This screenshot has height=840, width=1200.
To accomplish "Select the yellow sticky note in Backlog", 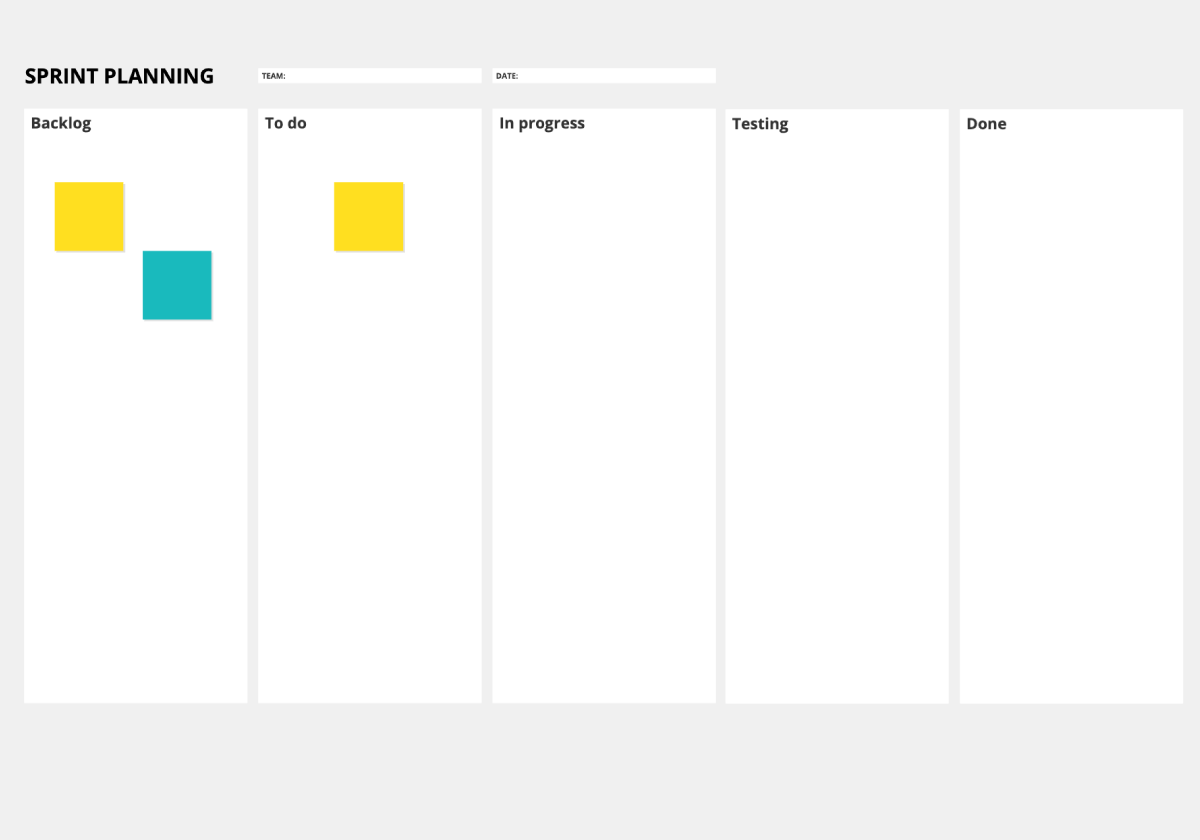I will 89,216.
